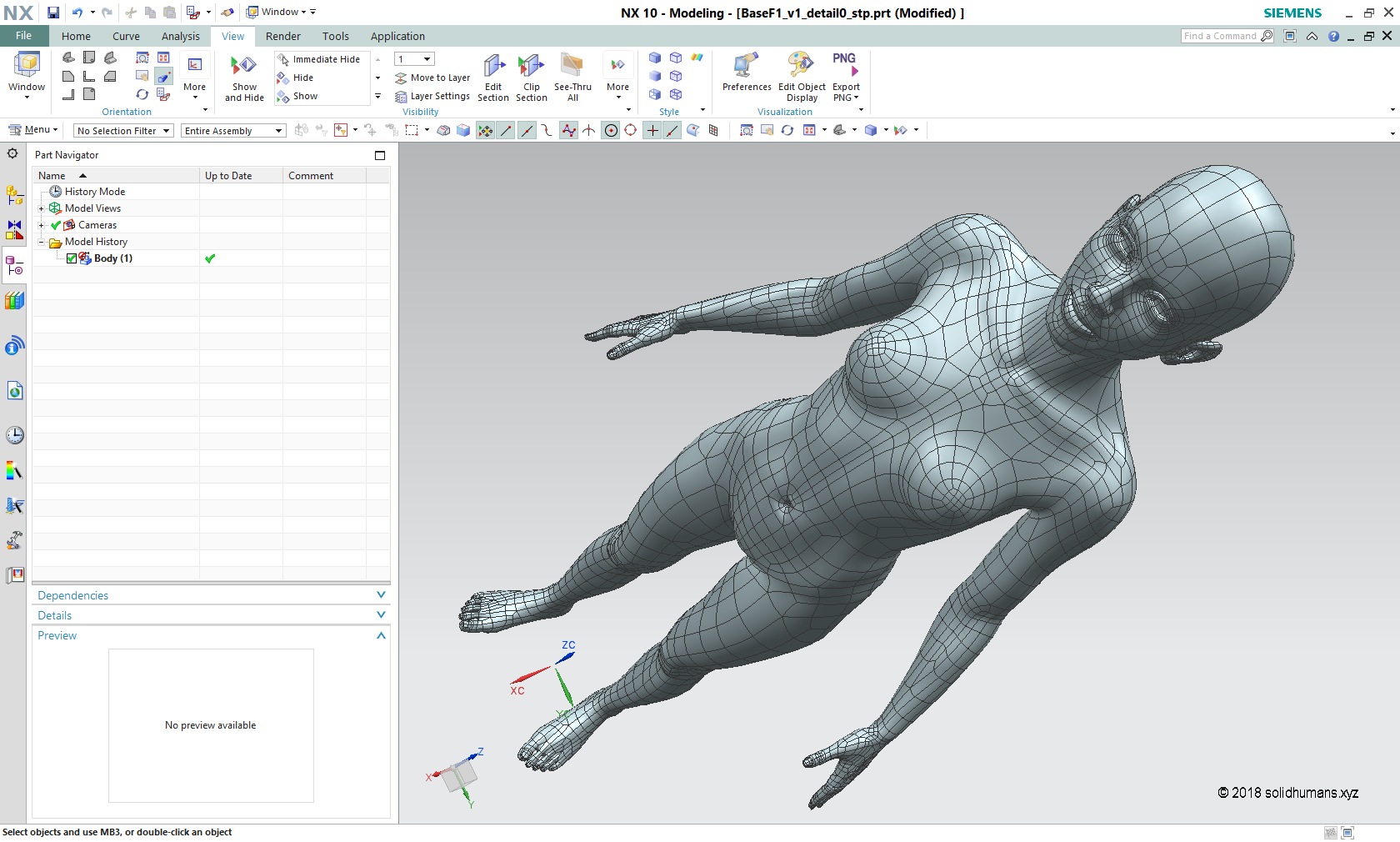
Task: Toggle the Cameras green checkmark
Action: click(56, 225)
